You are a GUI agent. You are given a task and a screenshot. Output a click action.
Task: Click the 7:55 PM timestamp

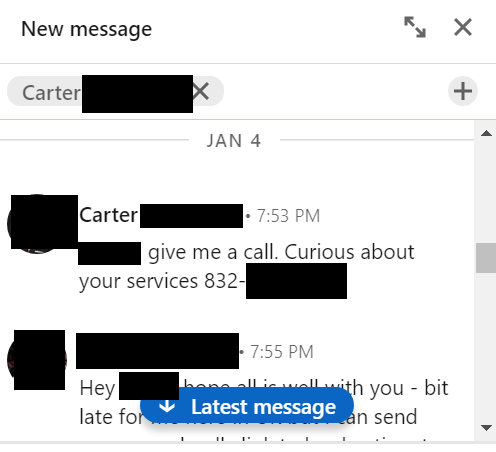pos(282,352)
